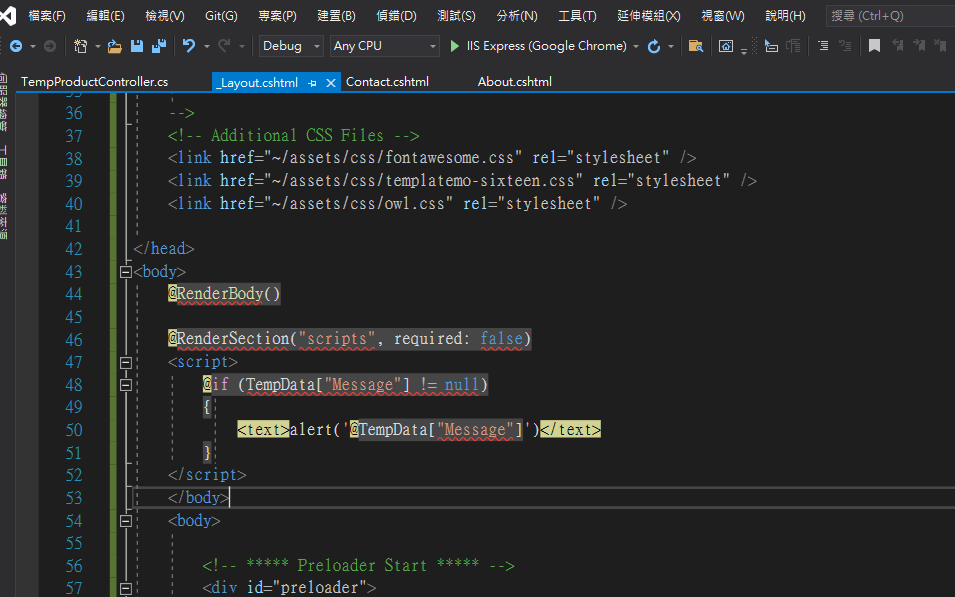Save all files with the double disk icon
The height and width of the screenshot is (597, 955).
click(159, 46)
